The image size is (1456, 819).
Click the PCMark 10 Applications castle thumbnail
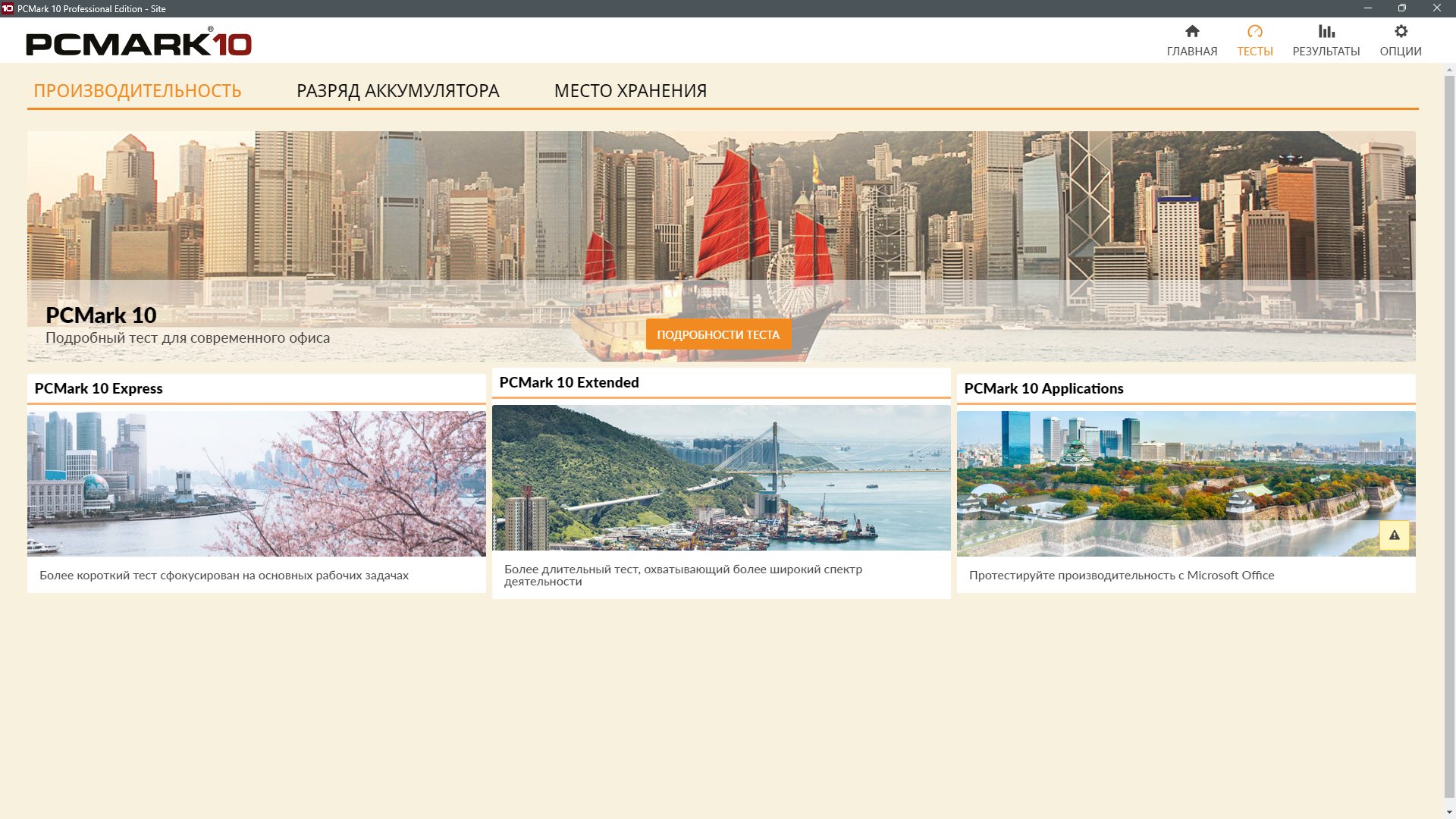tap(1186, 484)
